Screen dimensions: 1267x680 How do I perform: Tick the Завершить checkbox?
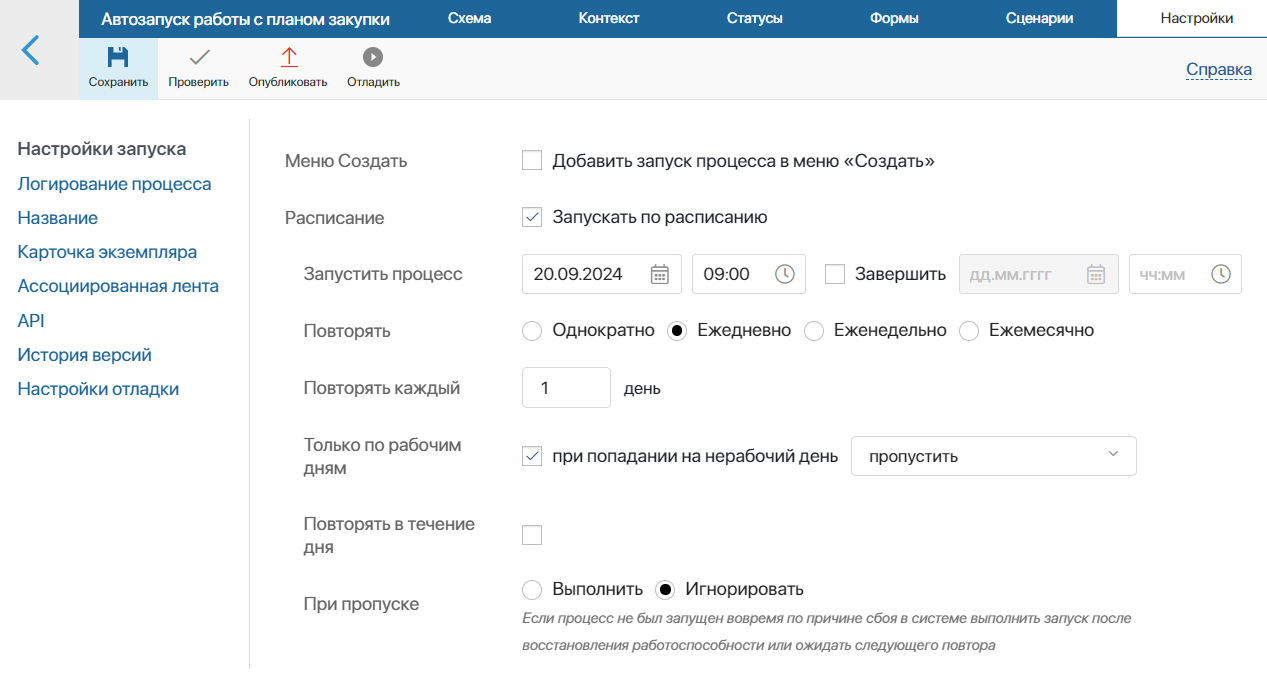pos(835,274)
